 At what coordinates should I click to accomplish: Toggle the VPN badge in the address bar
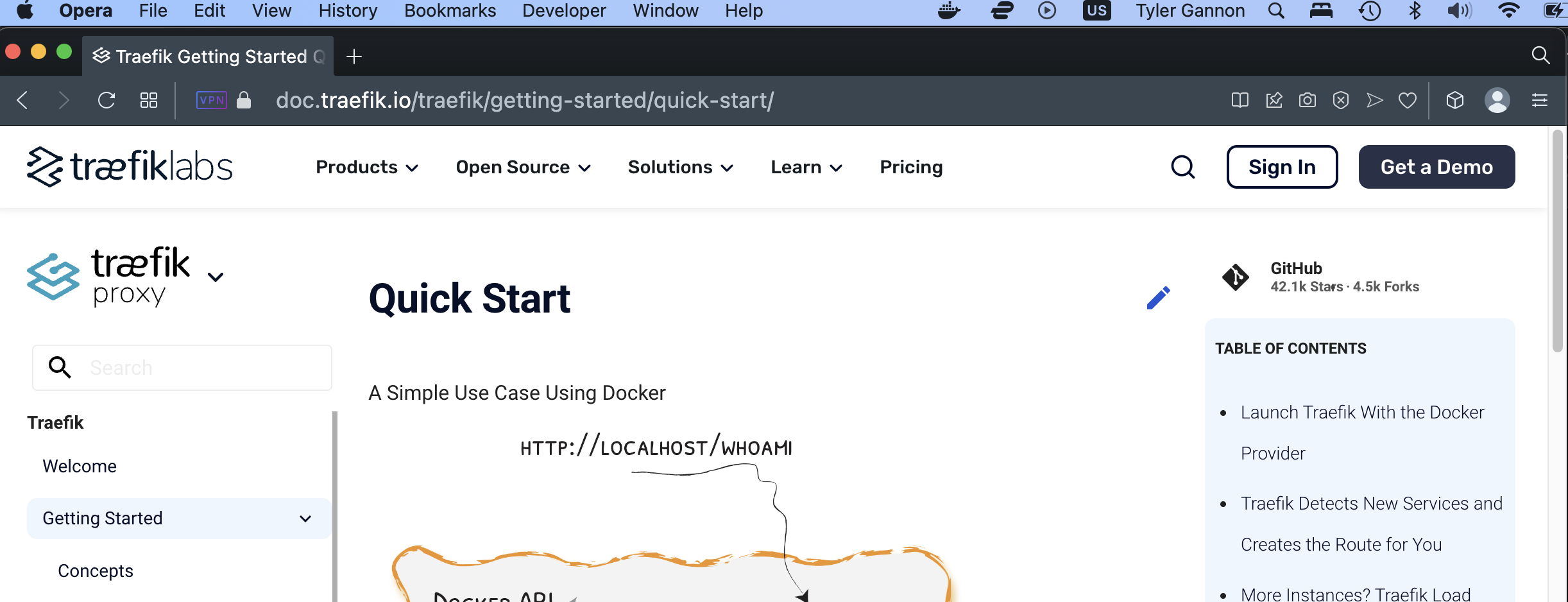point(211,100)
